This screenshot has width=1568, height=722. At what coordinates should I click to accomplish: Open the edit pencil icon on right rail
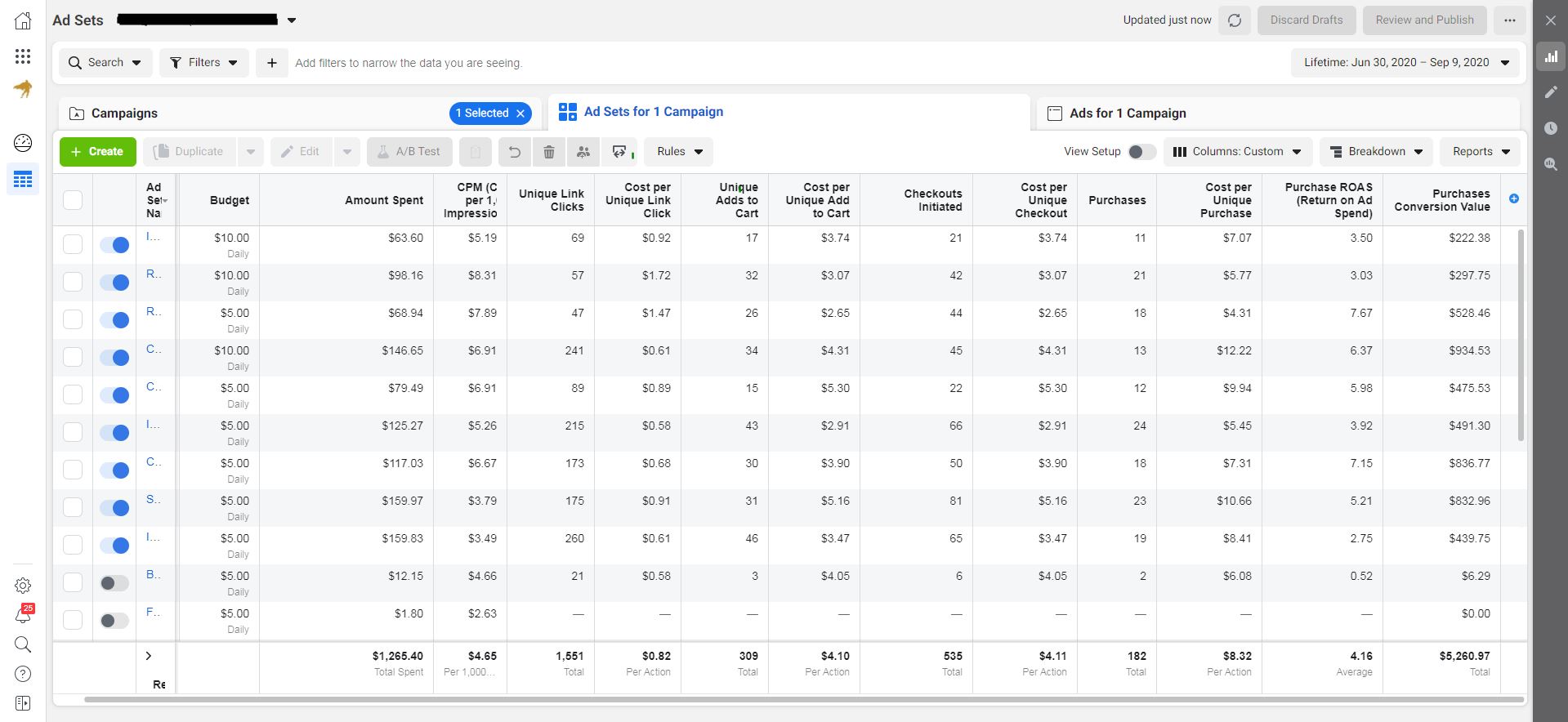1550,92
